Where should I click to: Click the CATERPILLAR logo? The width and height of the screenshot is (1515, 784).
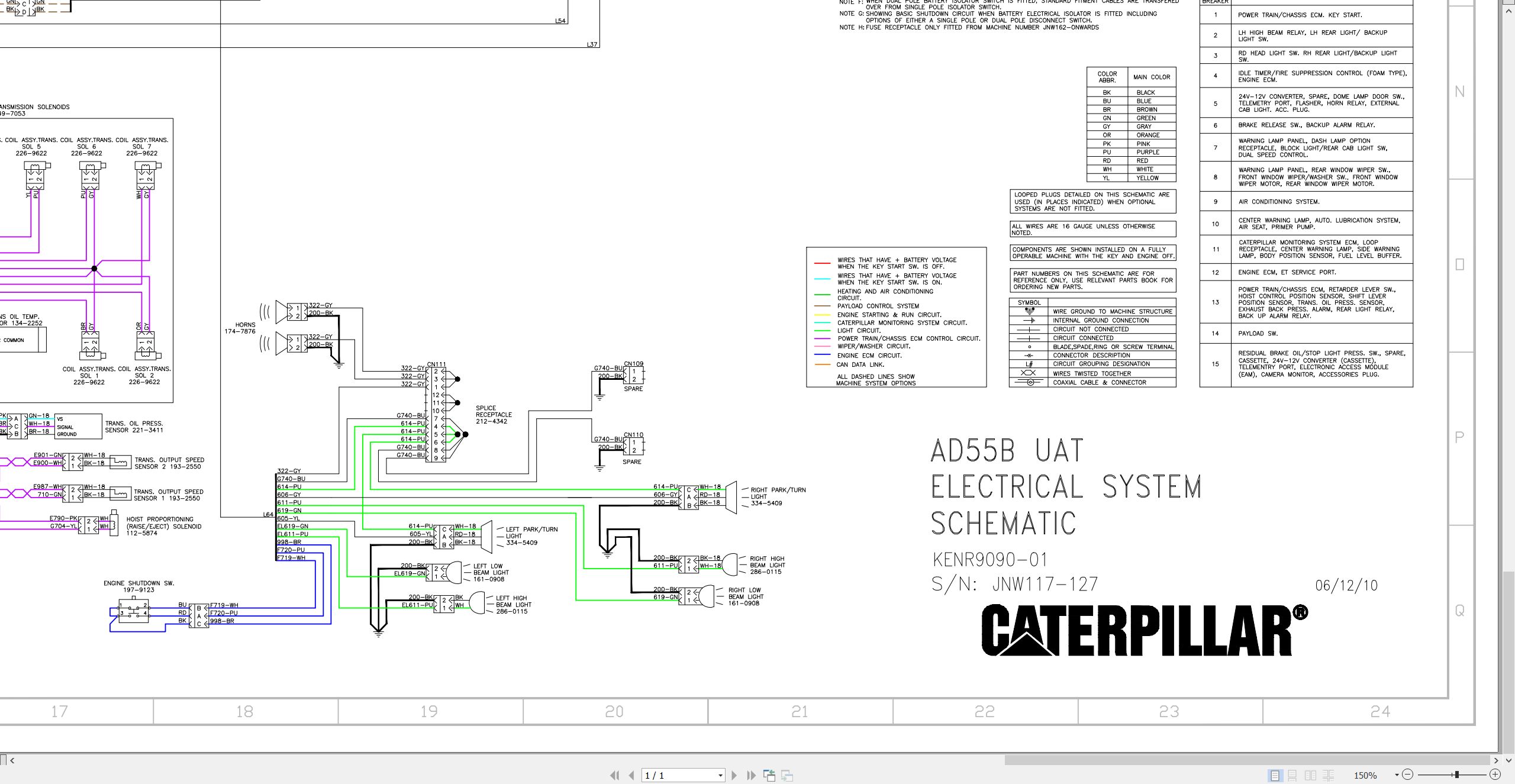coord(1145,630)
